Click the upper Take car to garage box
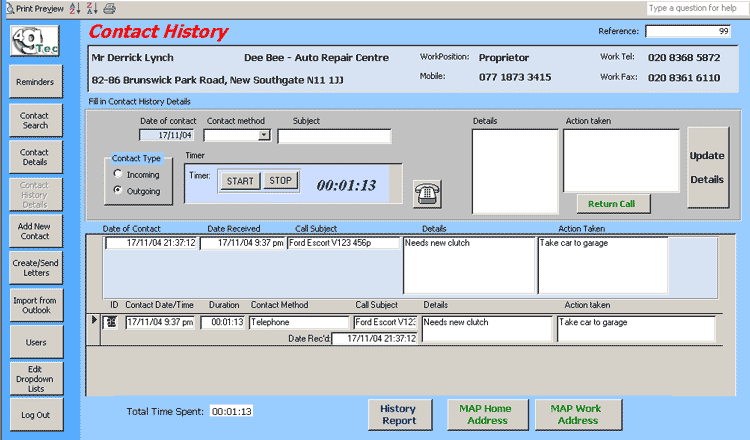 pos(603,265)
